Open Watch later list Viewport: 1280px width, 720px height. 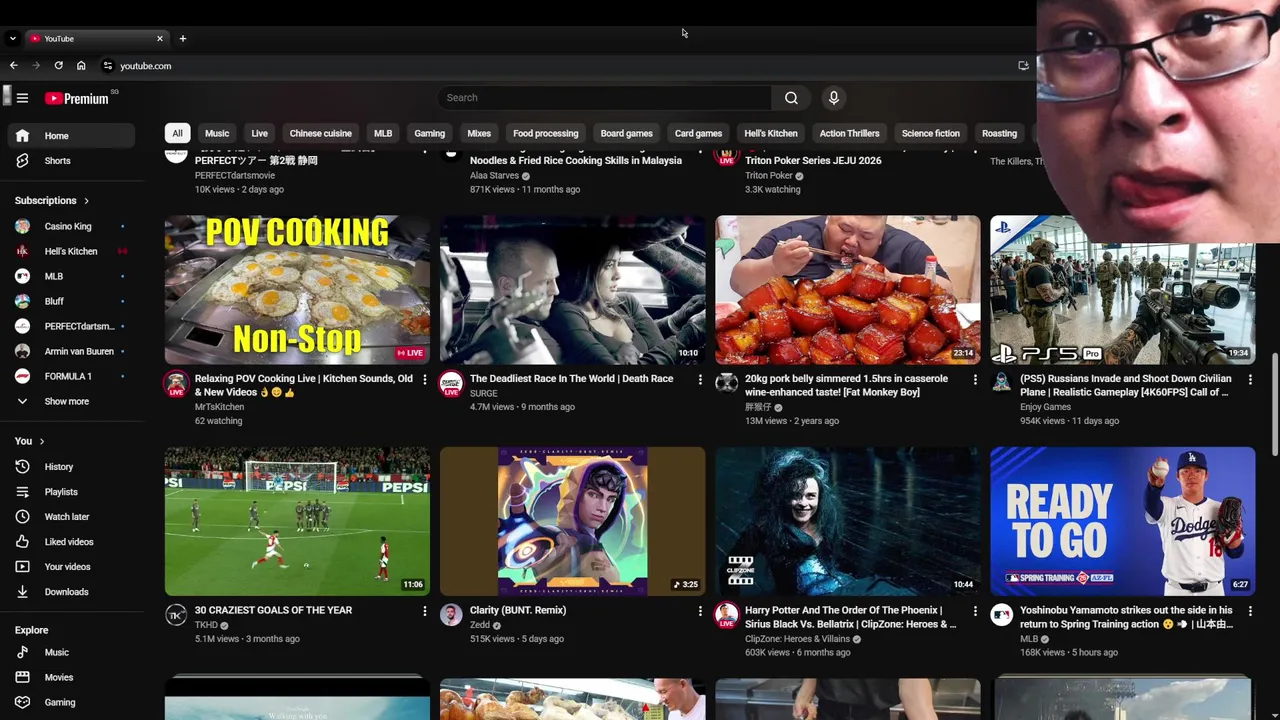[71, 517]
